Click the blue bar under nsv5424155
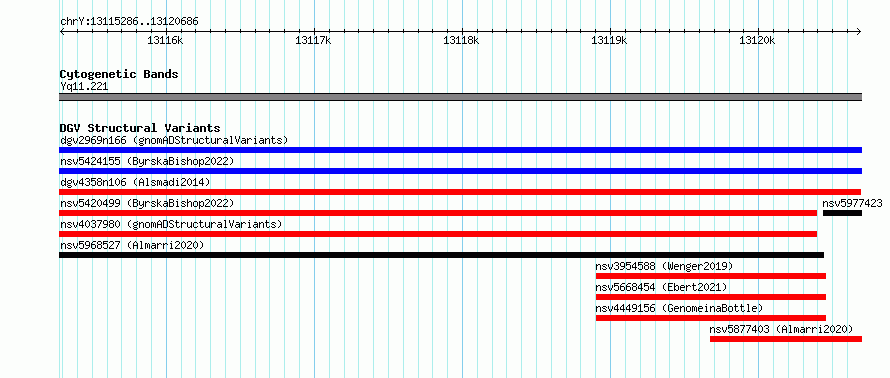The height and width of the screenshot is (378, 890). coord(460,171)
